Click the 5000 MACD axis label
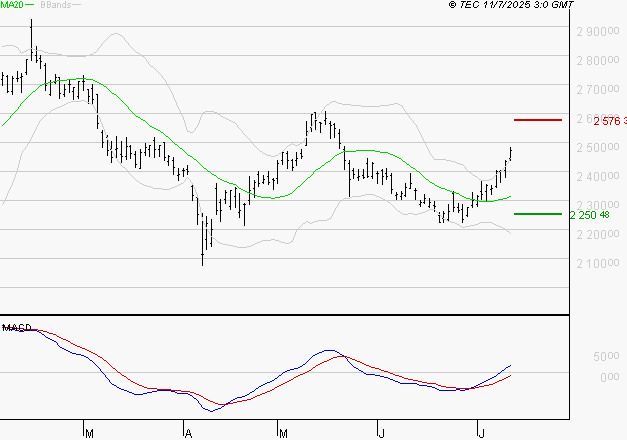627x440 pixels. [x=606, y=356]
